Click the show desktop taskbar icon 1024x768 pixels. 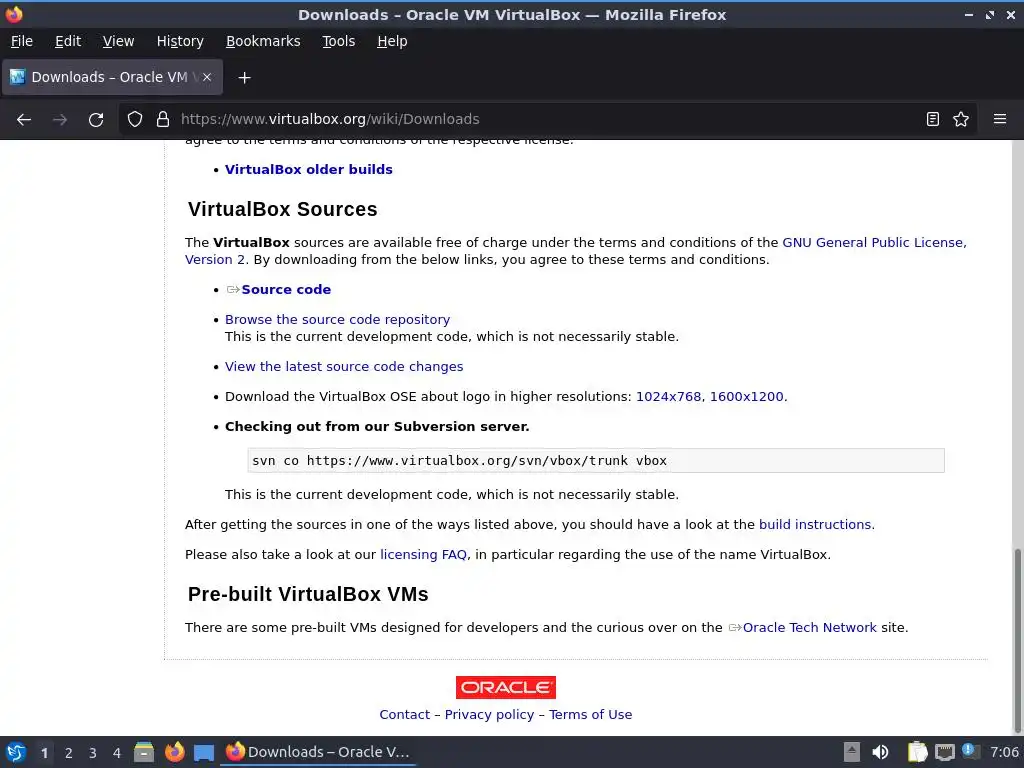204,752
